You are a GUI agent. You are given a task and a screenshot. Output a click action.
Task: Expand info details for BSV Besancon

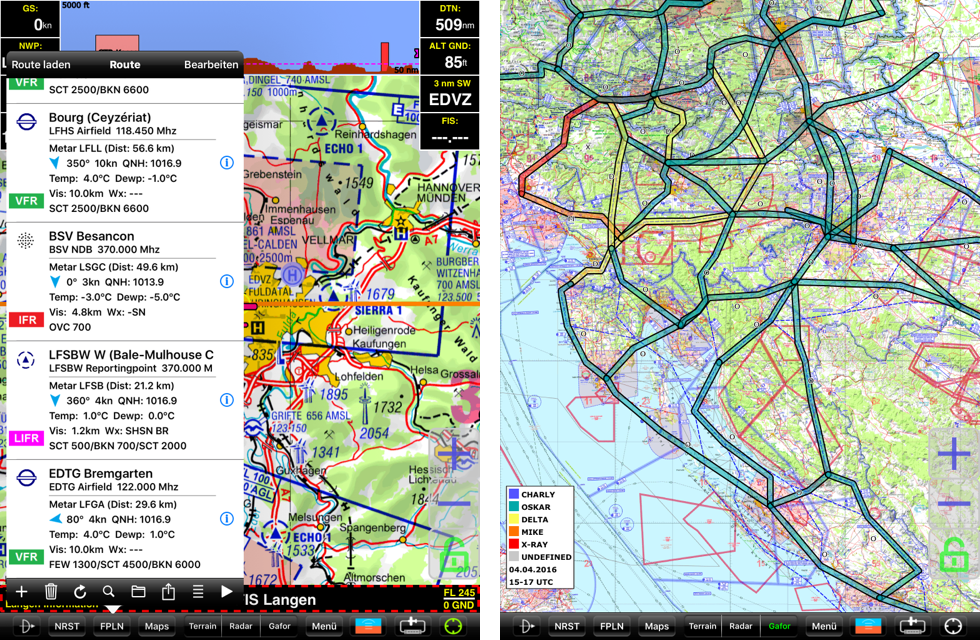(x=227, y=282)
